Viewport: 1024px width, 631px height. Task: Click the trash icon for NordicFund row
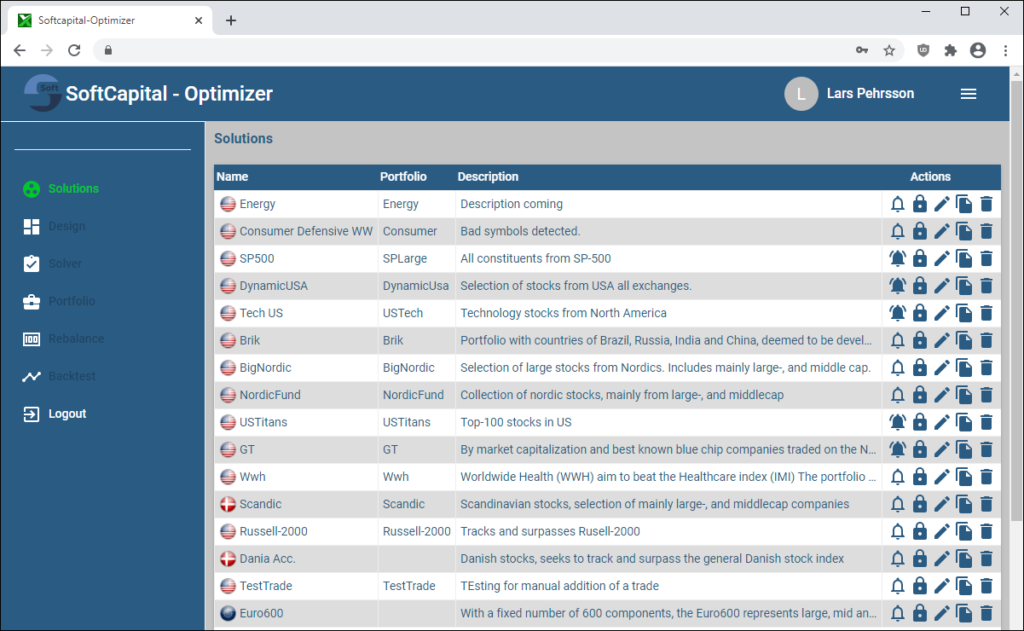coord(986,395)
